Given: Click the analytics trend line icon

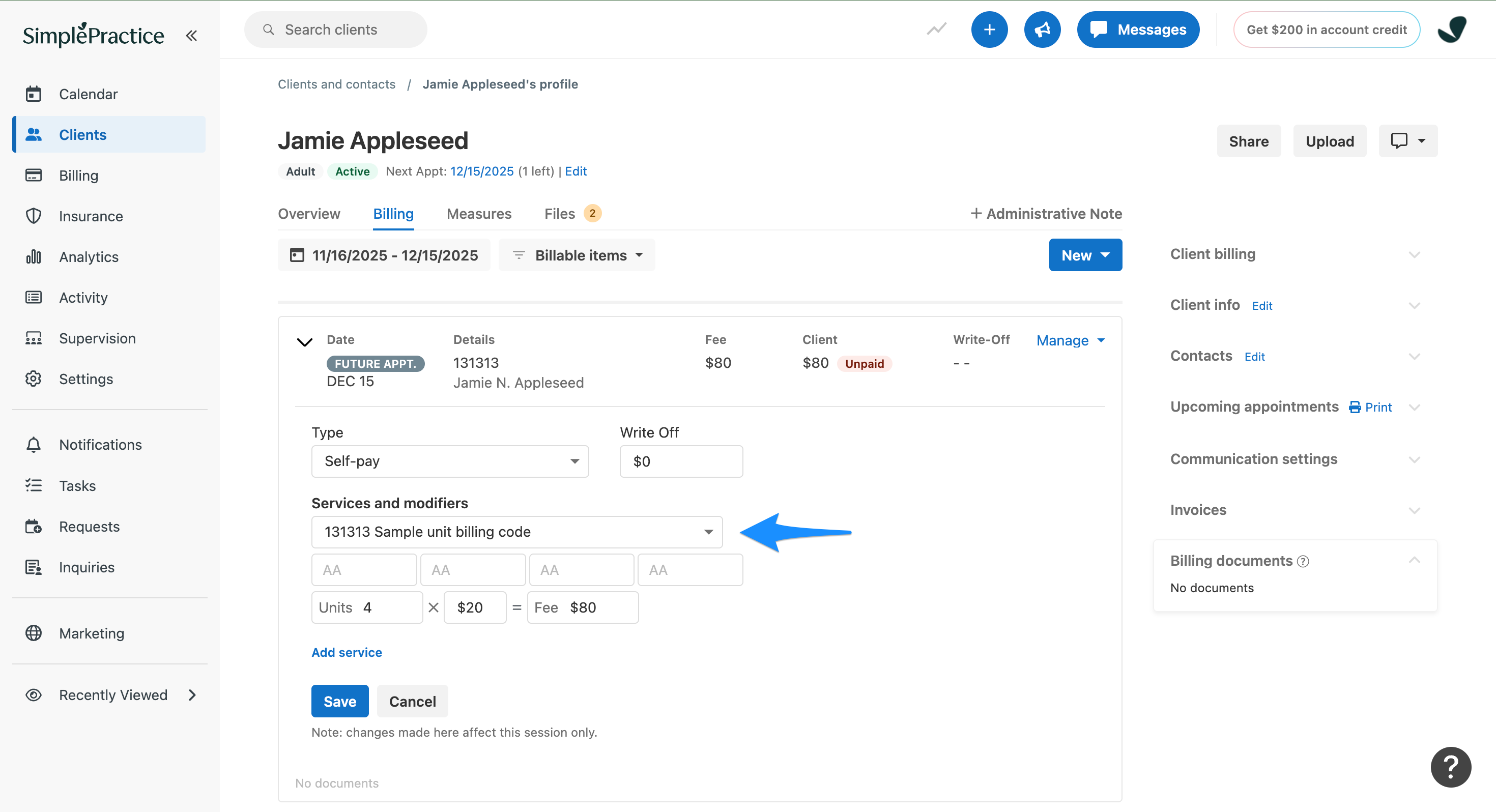Looking at the screenshot, I should point(936,29).
